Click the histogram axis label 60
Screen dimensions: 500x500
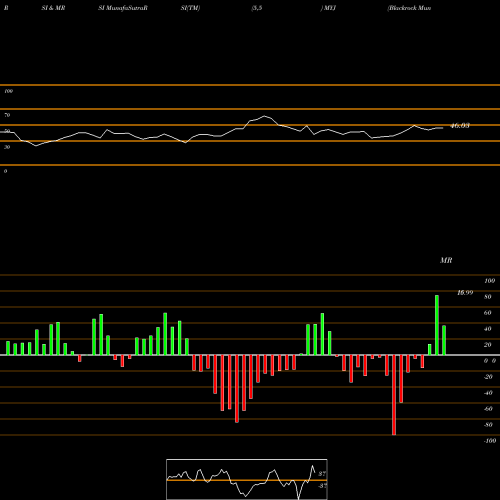pyautogui.click(x=488, y=313)
